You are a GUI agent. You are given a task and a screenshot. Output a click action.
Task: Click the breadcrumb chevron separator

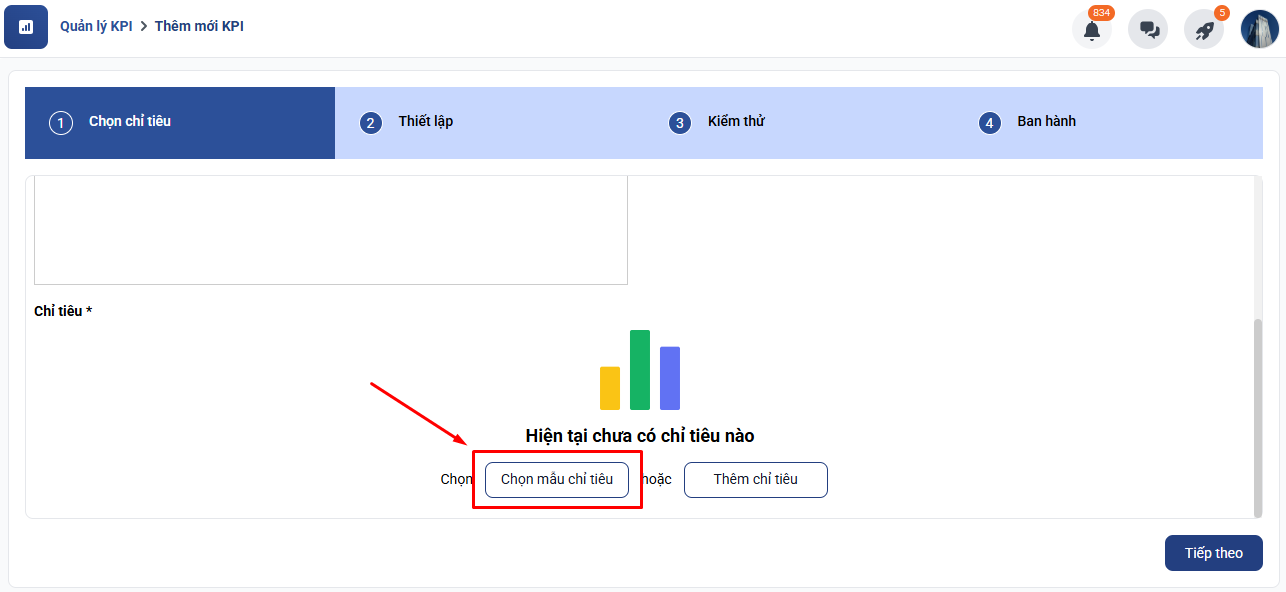click(x=143, y=26)
